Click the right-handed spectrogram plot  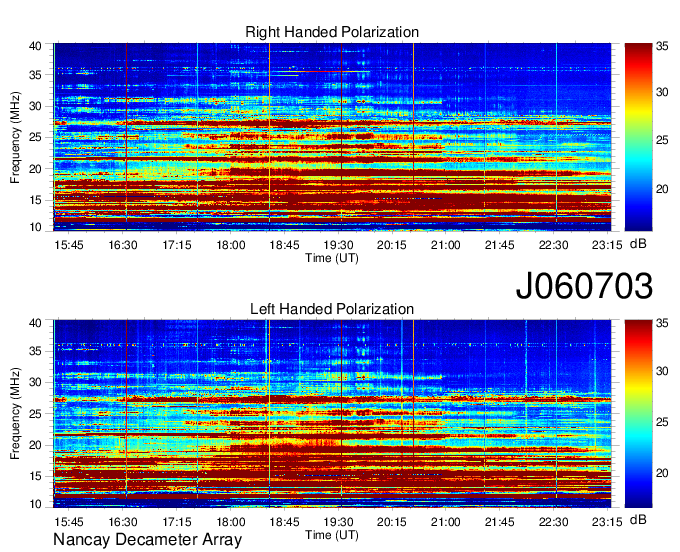click(332, 137)
